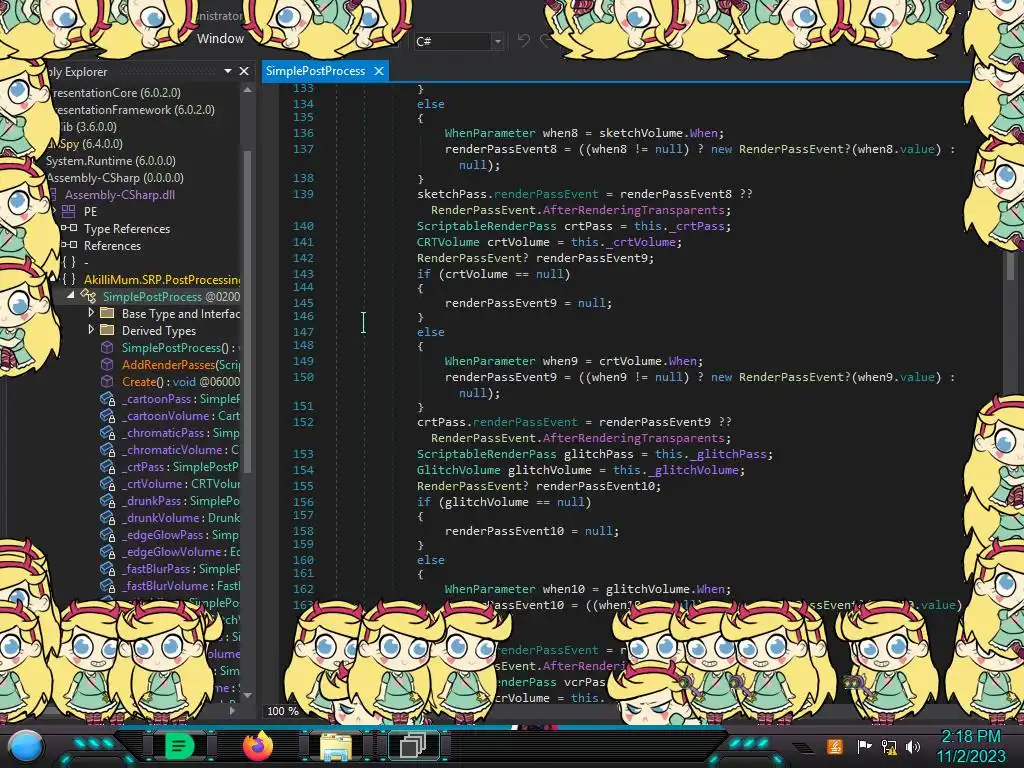
Task: Click the _drunkVolume field icon
Action: 108,518
